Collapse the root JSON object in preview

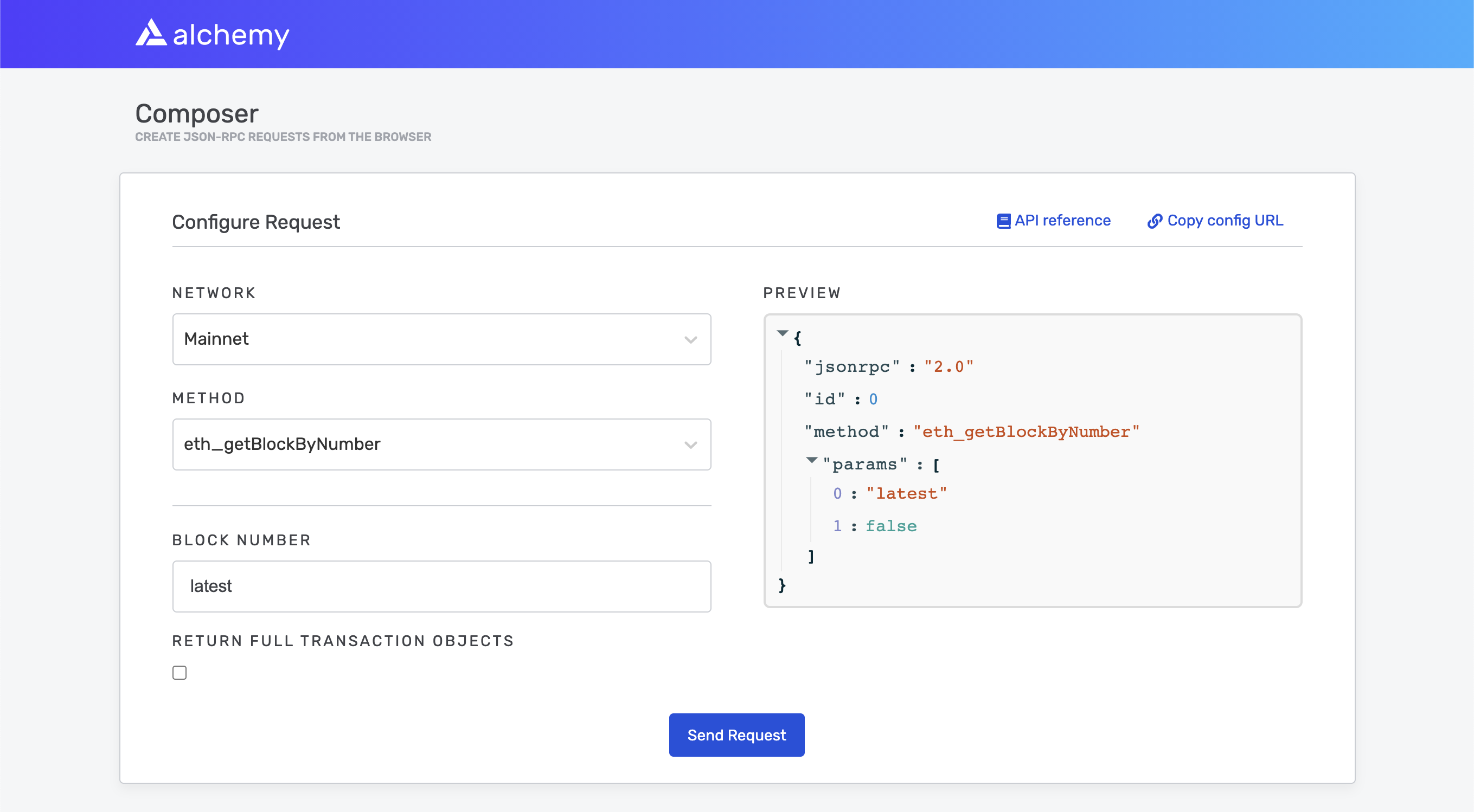(x=782, y=333)
